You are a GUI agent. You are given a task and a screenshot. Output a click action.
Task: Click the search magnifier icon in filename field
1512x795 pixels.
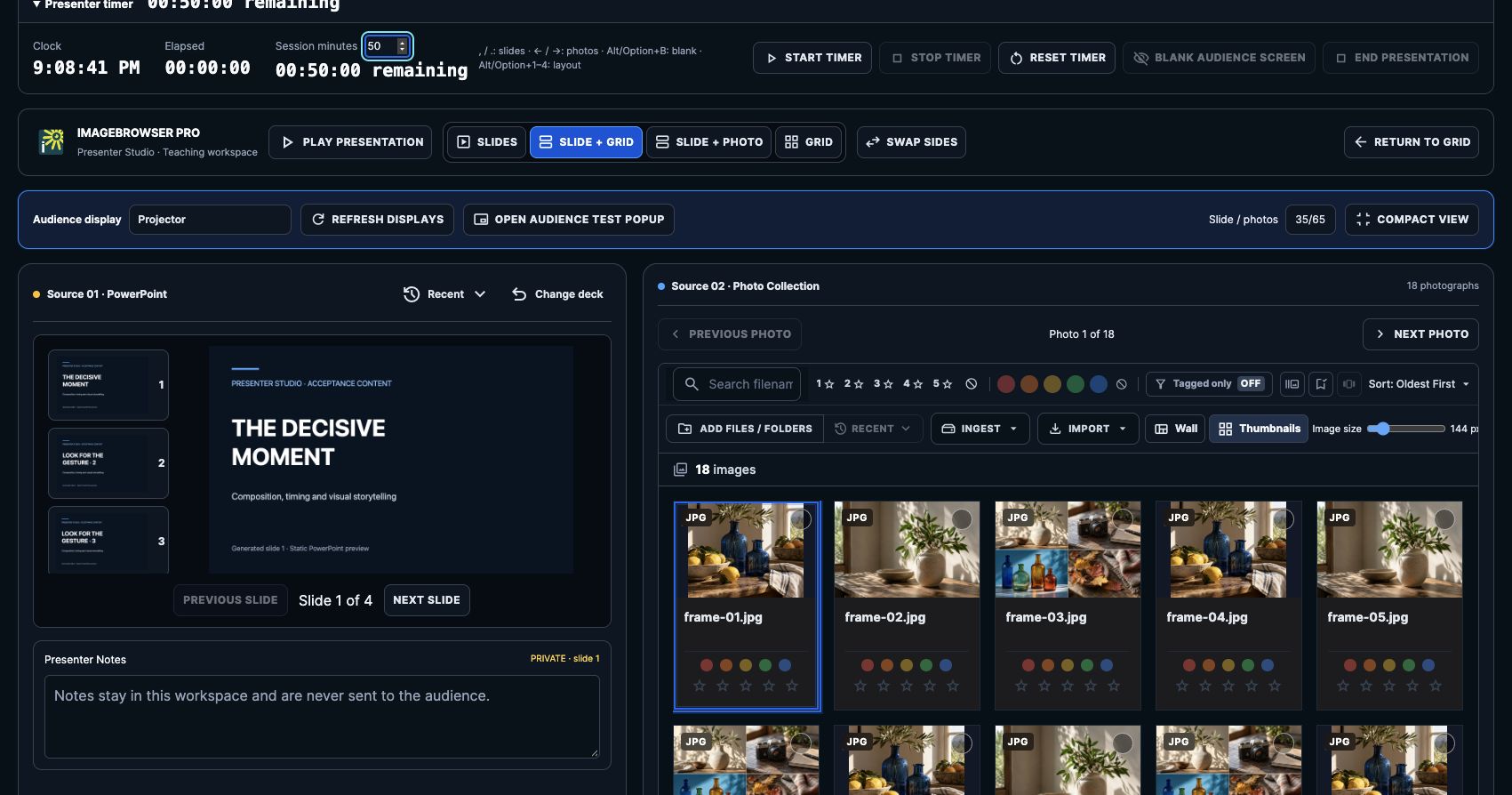click(692, 384)
